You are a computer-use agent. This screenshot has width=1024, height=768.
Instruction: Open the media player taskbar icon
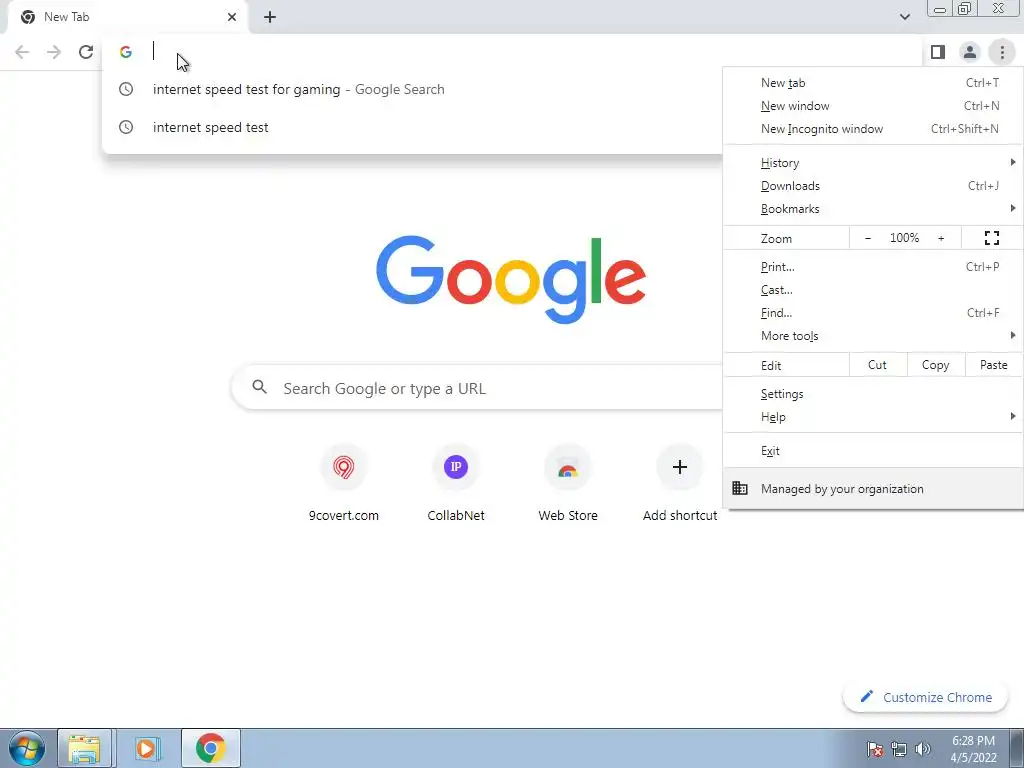[148, 748]
